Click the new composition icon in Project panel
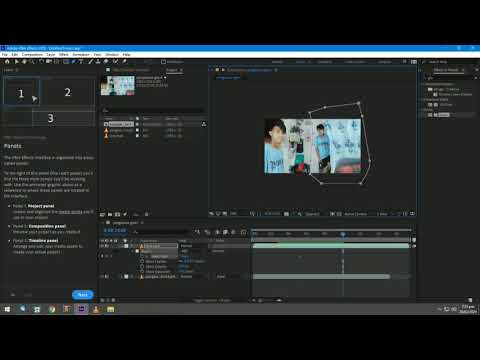 point(117,214)
